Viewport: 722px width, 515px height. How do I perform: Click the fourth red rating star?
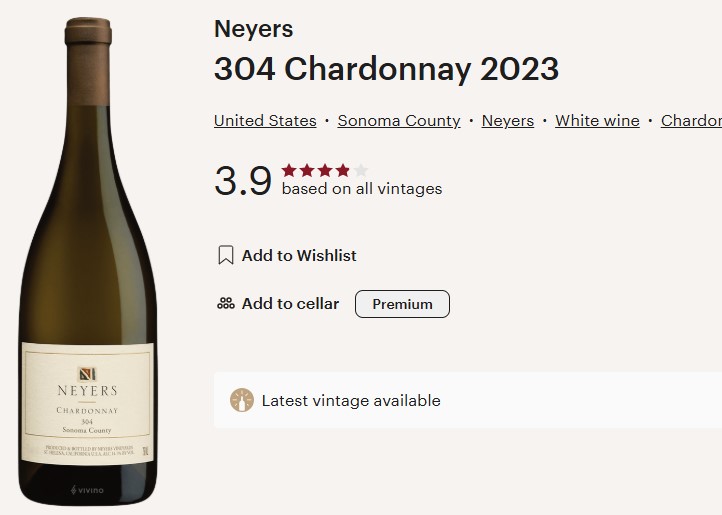(x=343, y=170)
